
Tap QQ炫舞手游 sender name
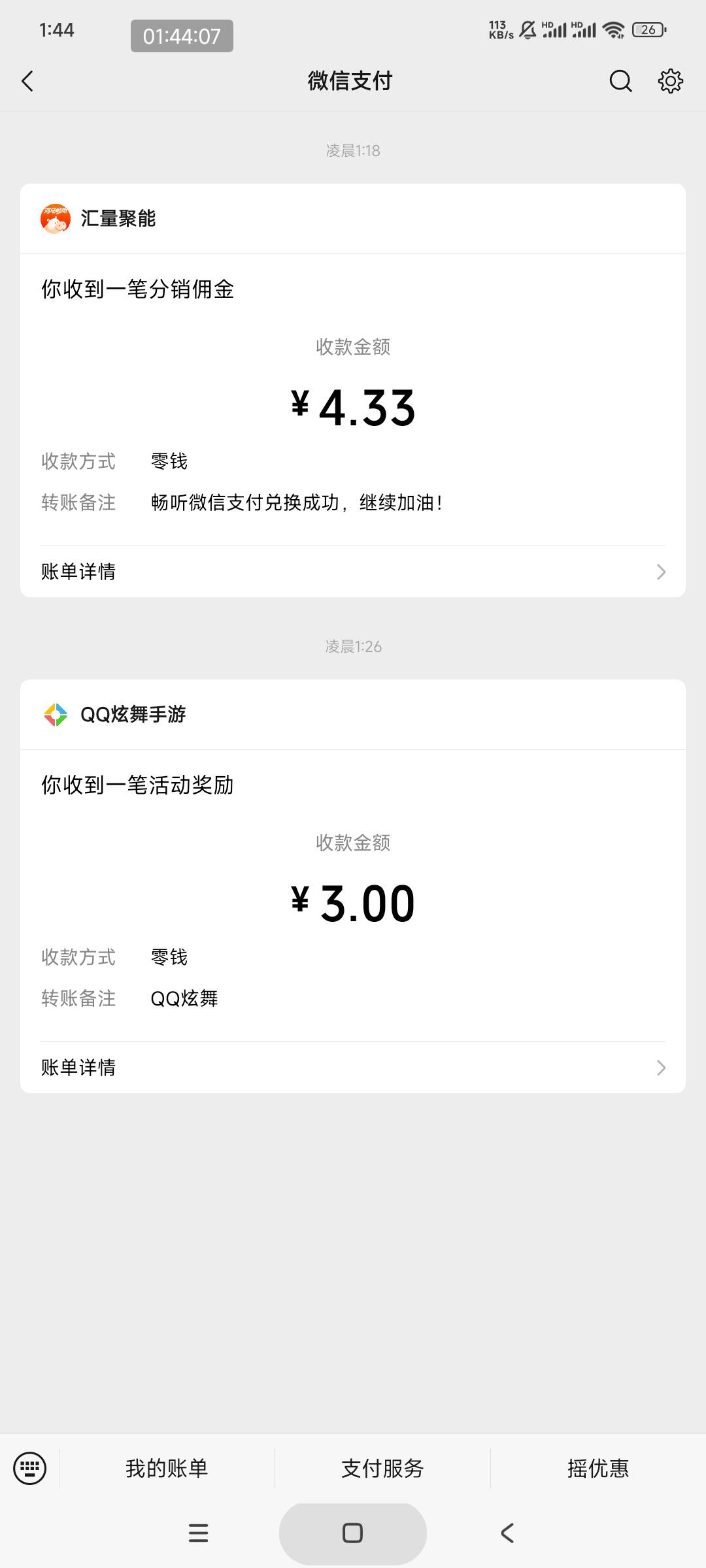[133, 714]
